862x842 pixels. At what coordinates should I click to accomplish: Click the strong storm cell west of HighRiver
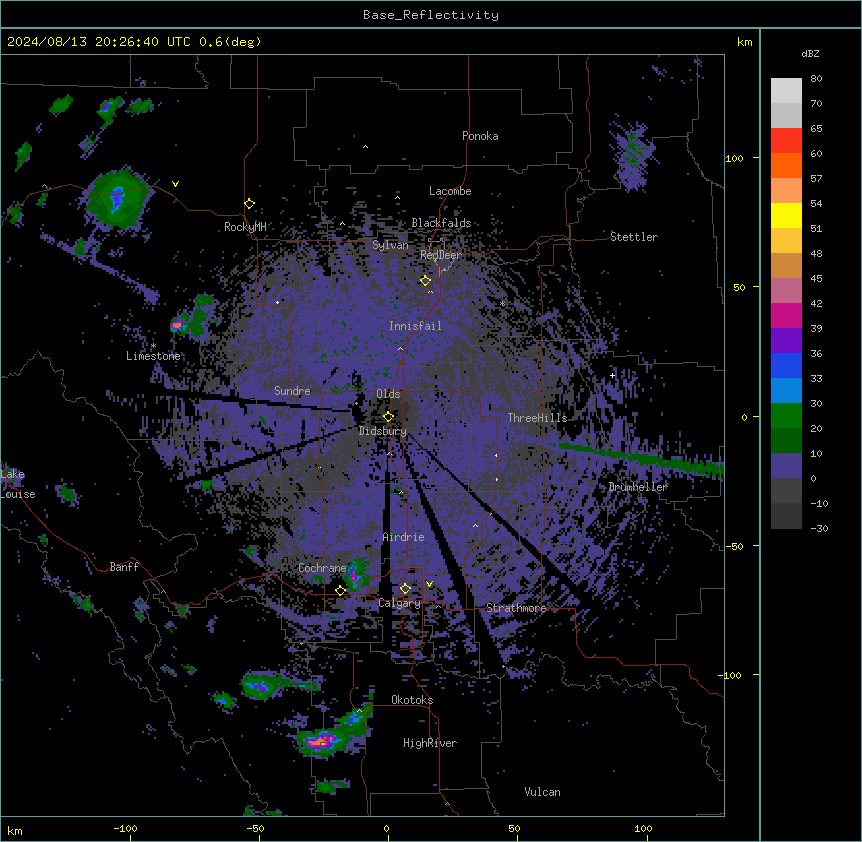click(x=322, y=741)
